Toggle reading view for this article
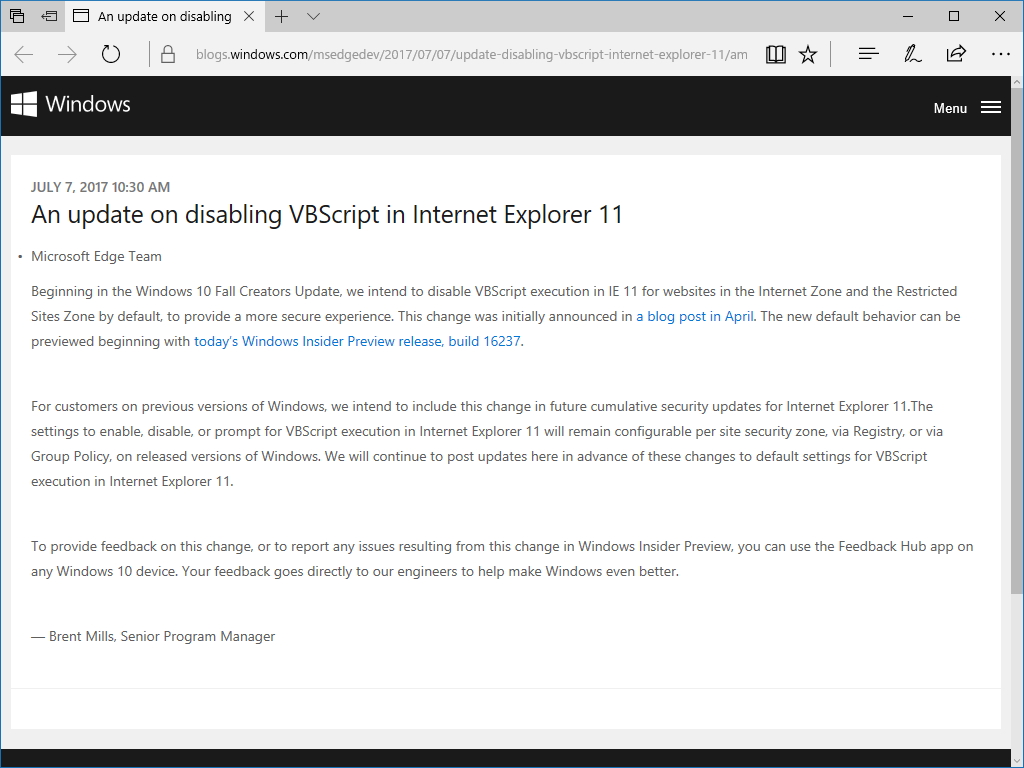 coord(776,54)
